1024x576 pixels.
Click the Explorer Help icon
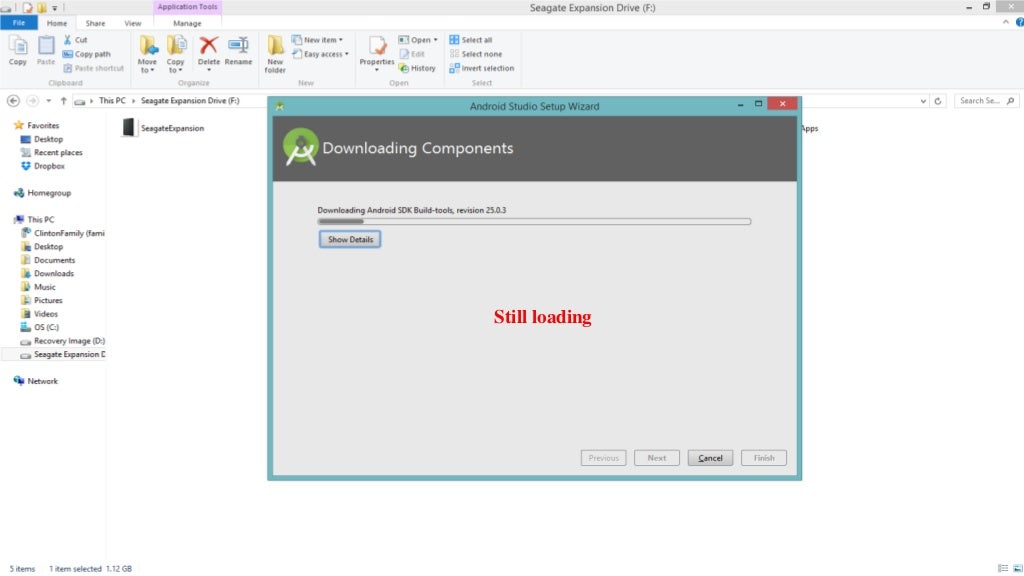[1019, 22]
